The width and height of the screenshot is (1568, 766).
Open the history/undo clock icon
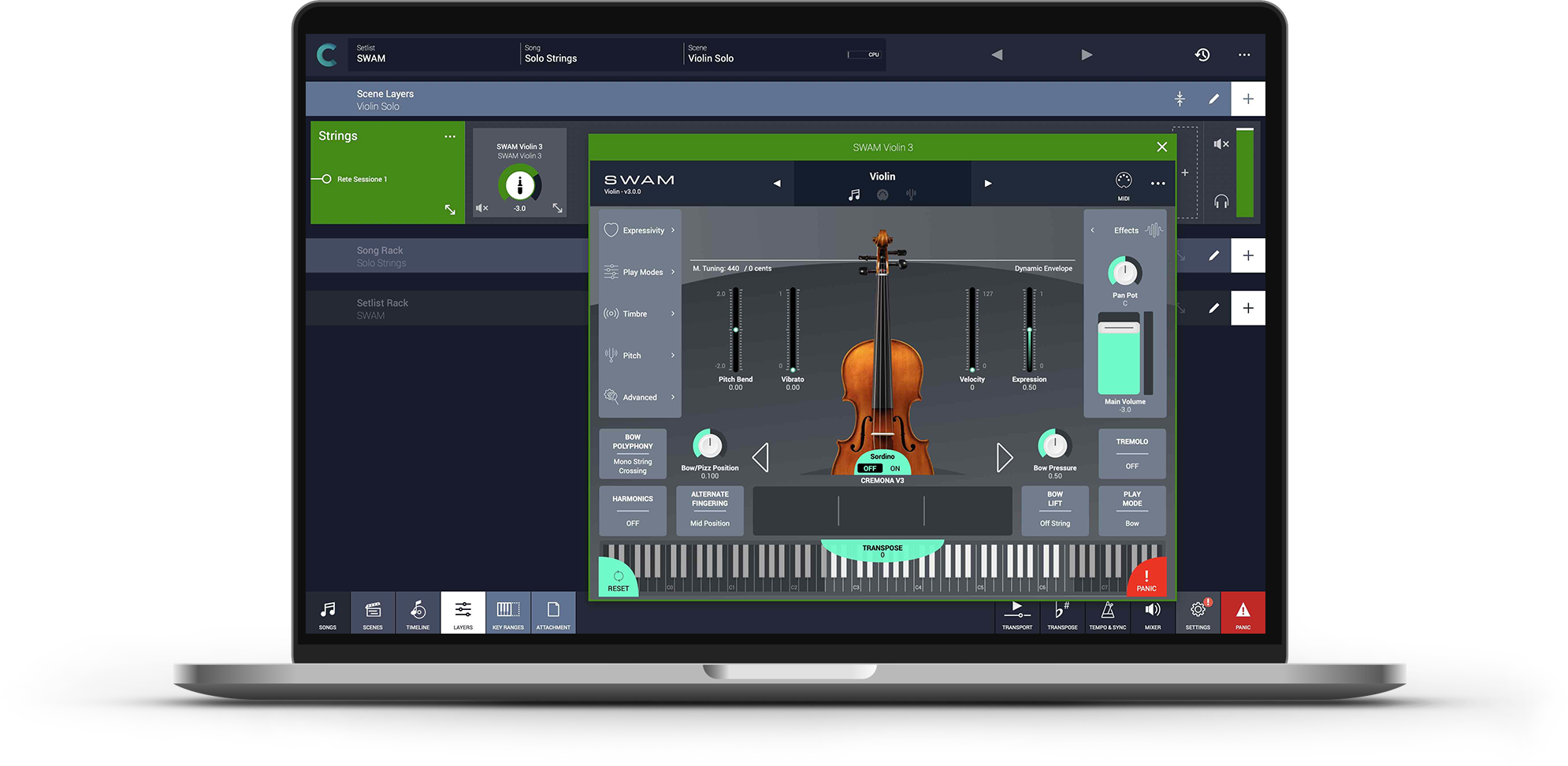click(1202, 54)
